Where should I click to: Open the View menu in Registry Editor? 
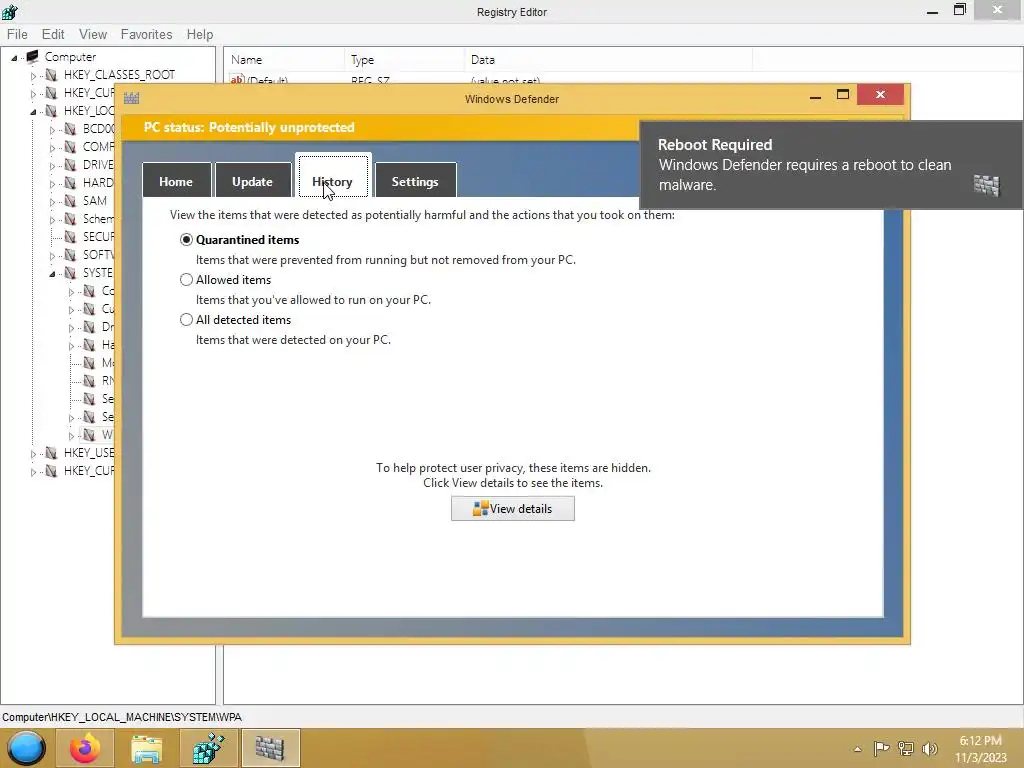(93, 35)
